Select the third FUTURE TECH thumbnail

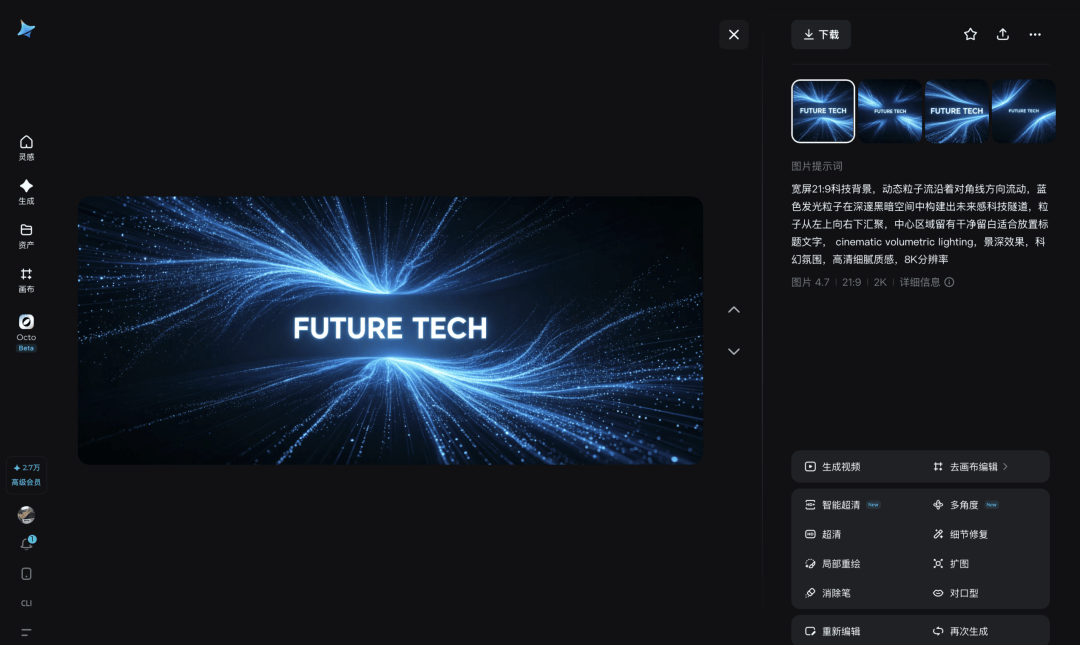(x=957, y=111)
